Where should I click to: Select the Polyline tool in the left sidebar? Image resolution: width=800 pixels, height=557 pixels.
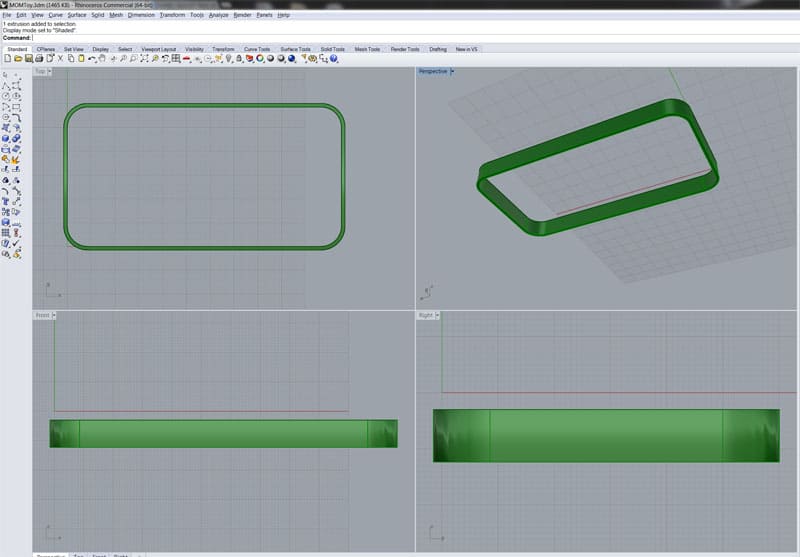(x=6, y=86)
